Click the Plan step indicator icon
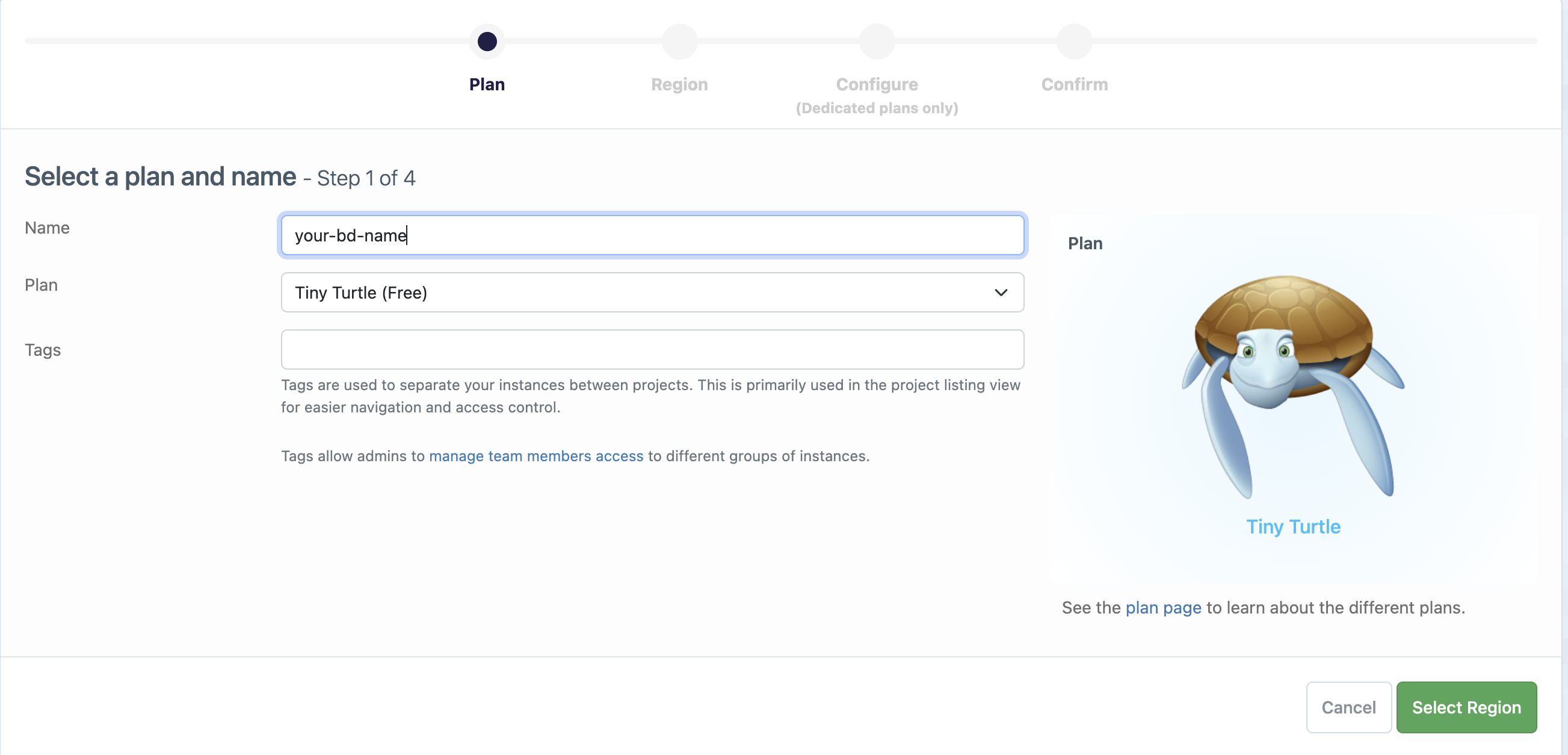The height and width of the screenshot is (755, 1568). point(486,41)
